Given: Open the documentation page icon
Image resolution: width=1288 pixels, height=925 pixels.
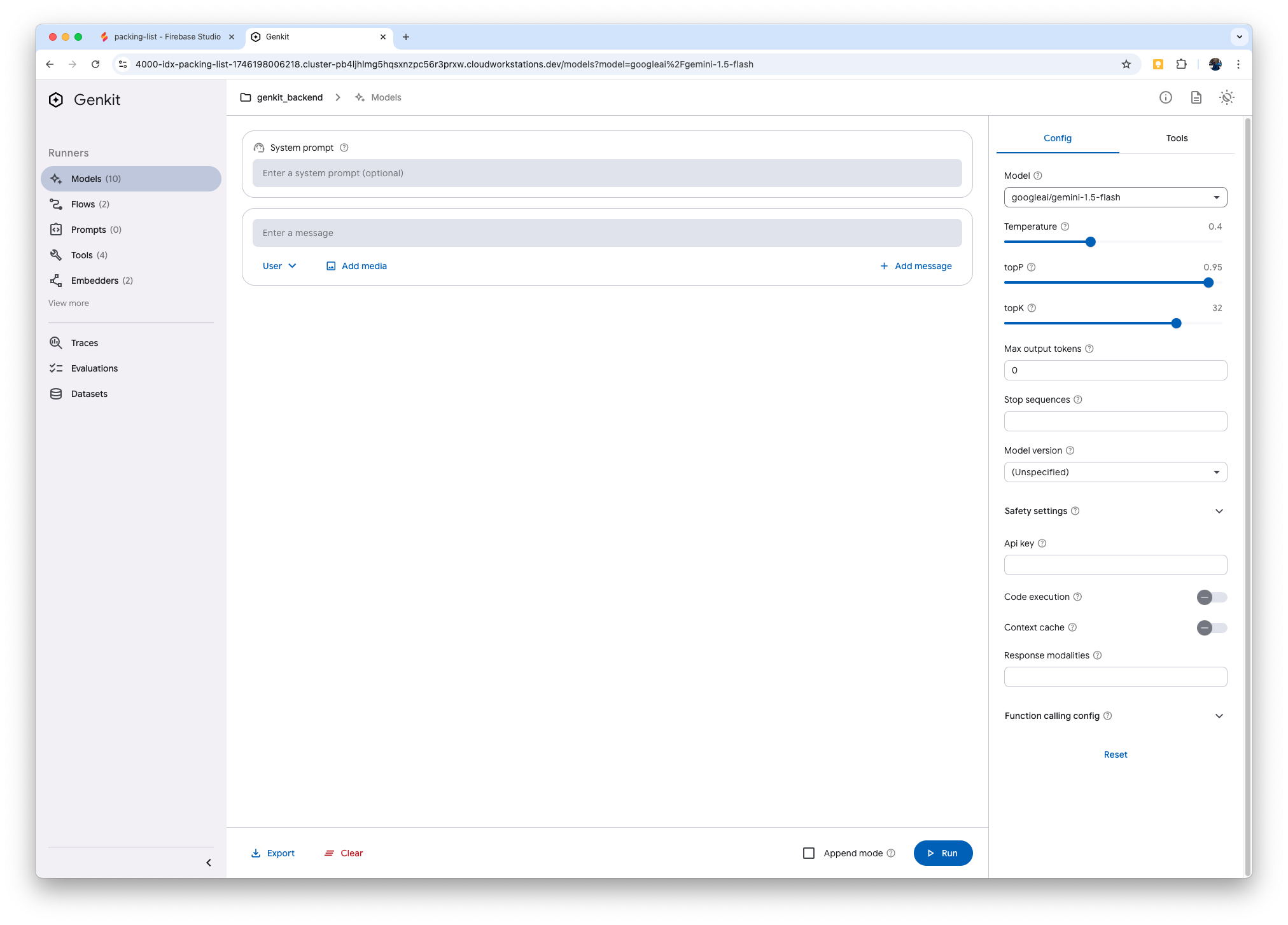Looking at the screenshot, I should [1196, 97].
